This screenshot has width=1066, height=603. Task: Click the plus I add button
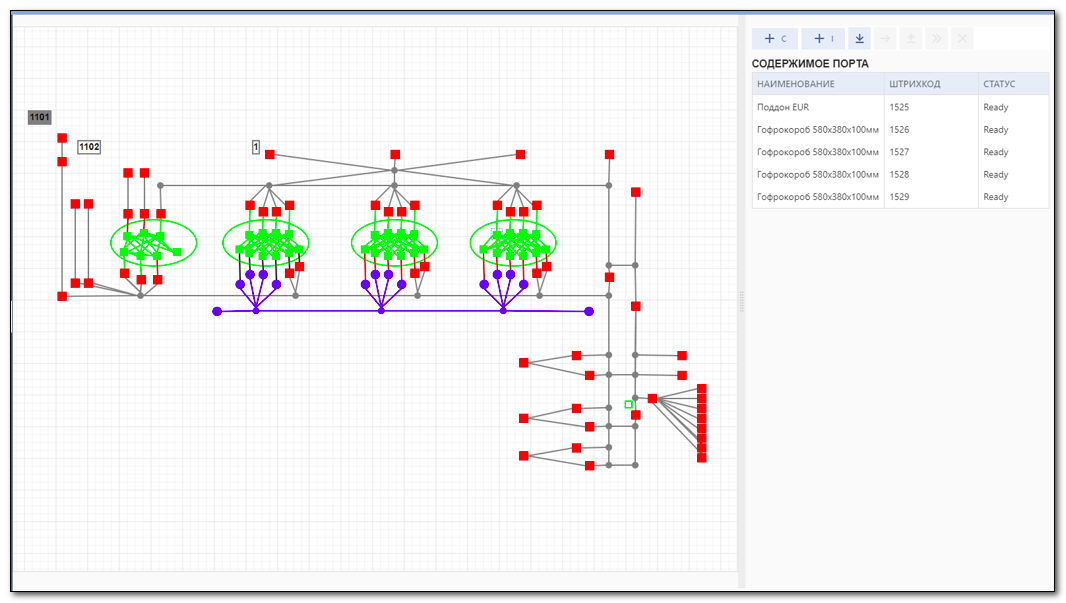[823, 39]
